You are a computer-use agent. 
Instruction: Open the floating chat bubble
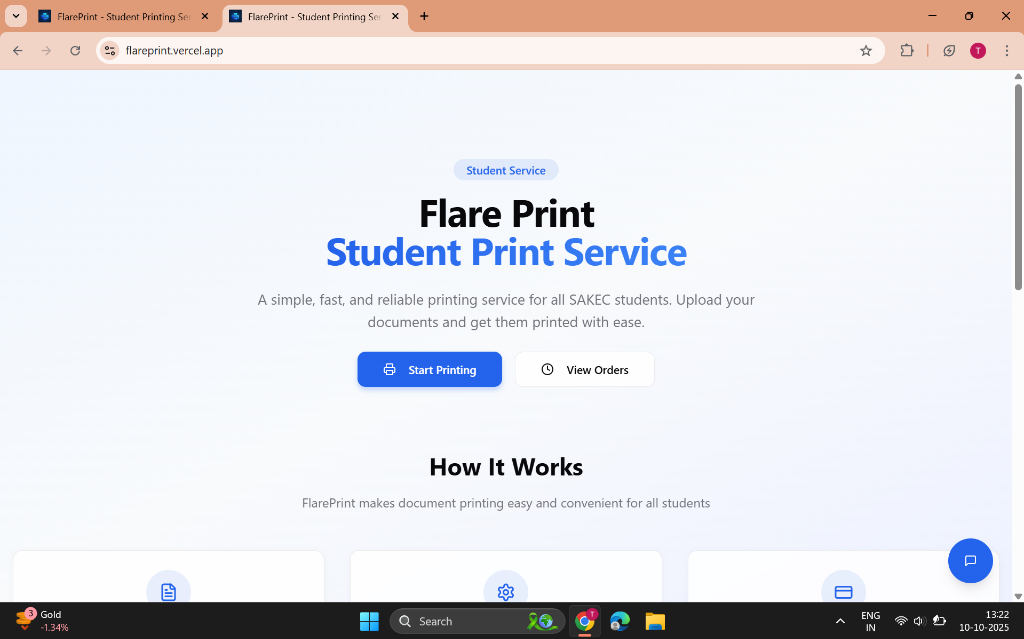(x=970, y=560)
